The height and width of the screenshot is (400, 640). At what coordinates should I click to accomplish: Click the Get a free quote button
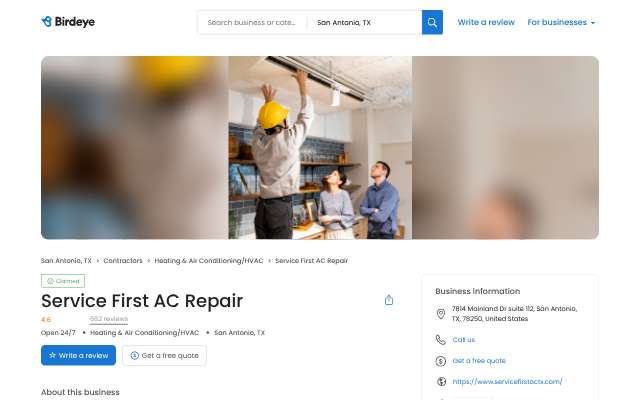pyautogui.click(x=164, y=356)
